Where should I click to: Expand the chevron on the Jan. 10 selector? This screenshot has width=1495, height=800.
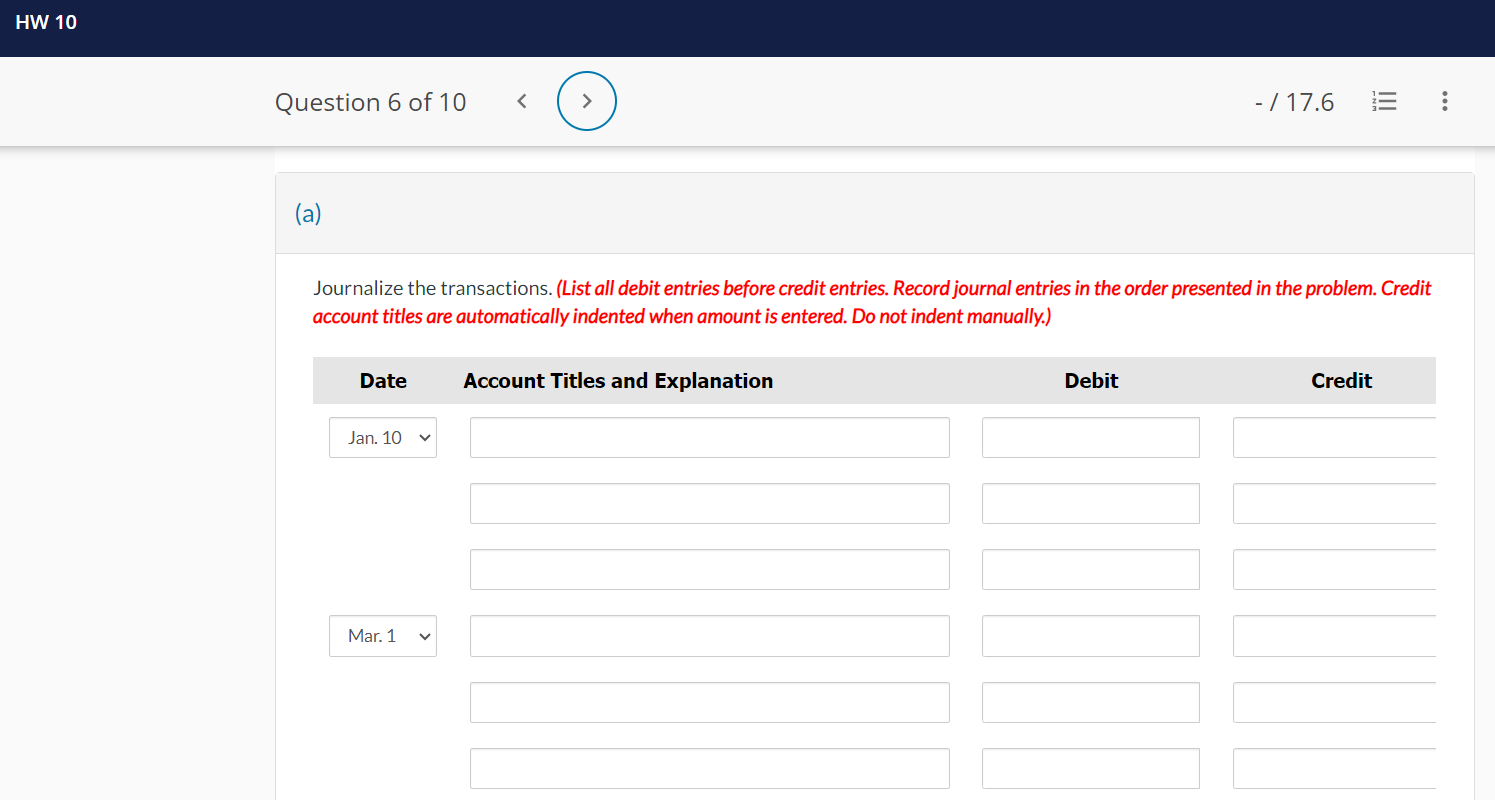[424, 437]
